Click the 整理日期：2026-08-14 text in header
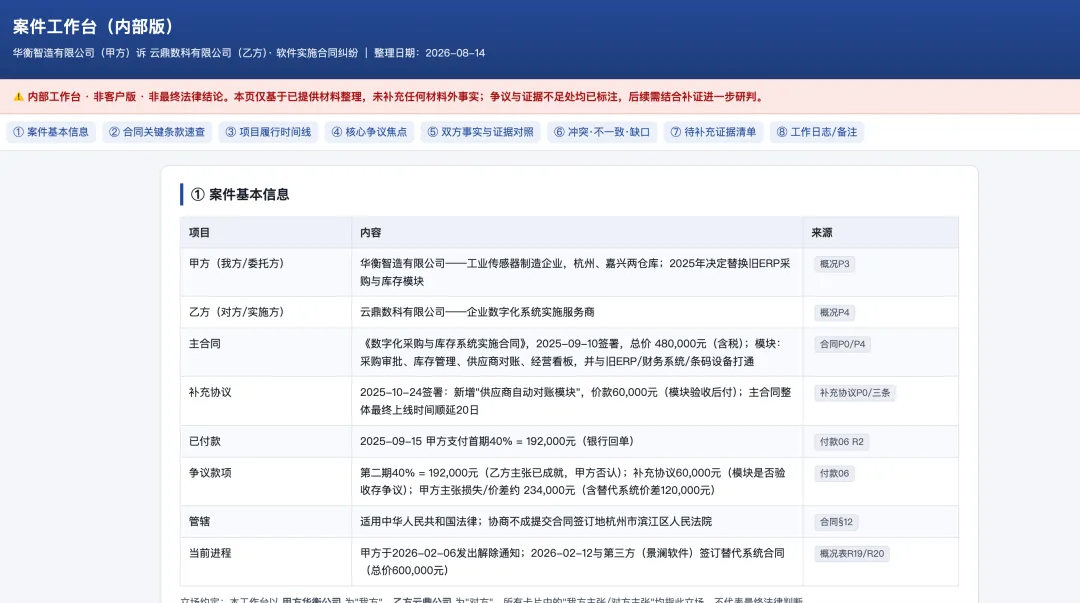The height and width of the screenshot is (603, 1080). click(x=429, y=53)
